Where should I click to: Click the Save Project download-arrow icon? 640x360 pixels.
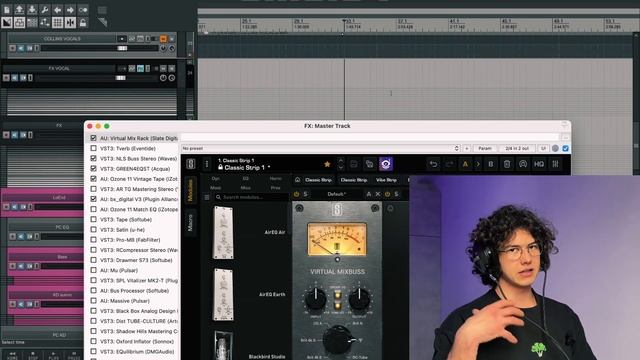coord(32,9)
